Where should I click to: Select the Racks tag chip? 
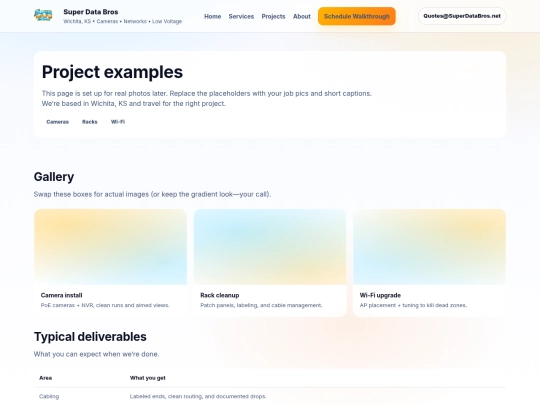(90, 122)
